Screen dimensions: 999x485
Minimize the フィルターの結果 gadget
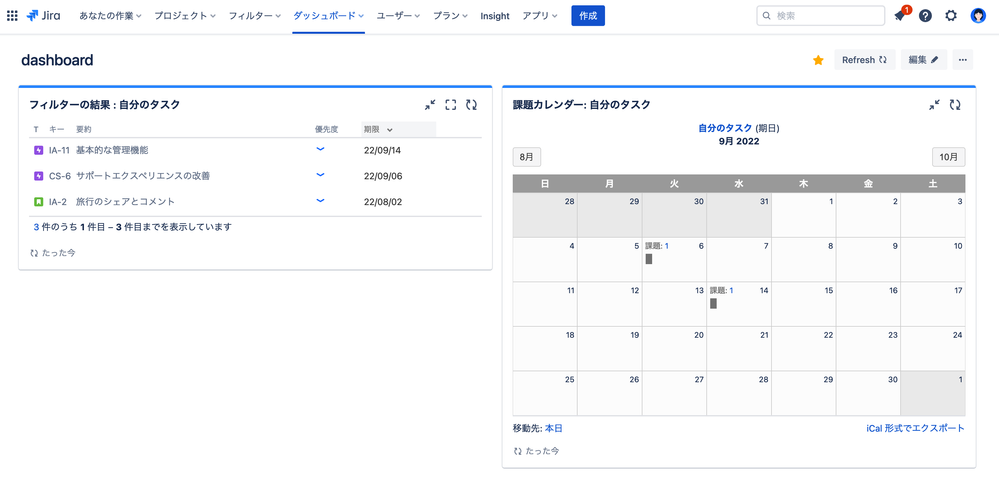click(430, 105)
